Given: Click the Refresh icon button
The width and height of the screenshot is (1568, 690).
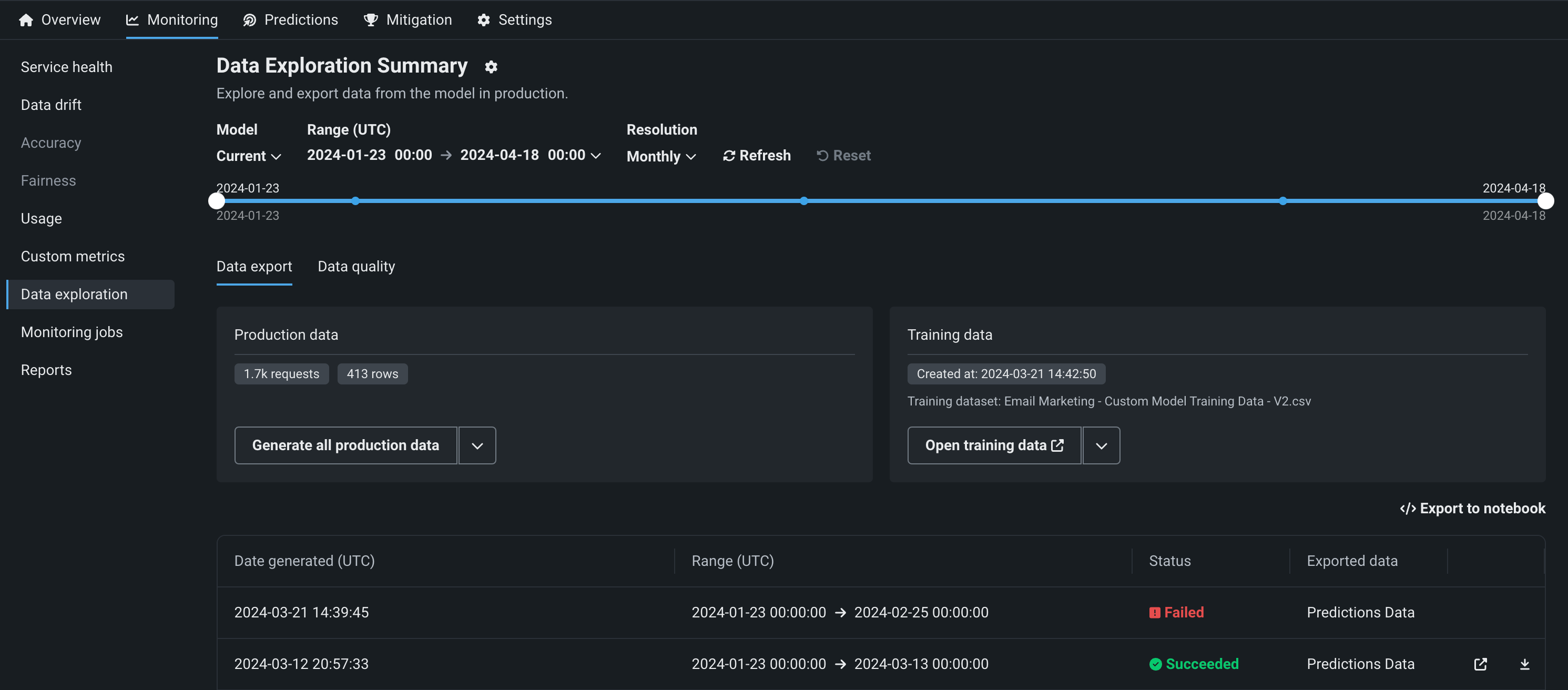Looking at the screenshot, I should pyautogui.click(x=729, y=156).
